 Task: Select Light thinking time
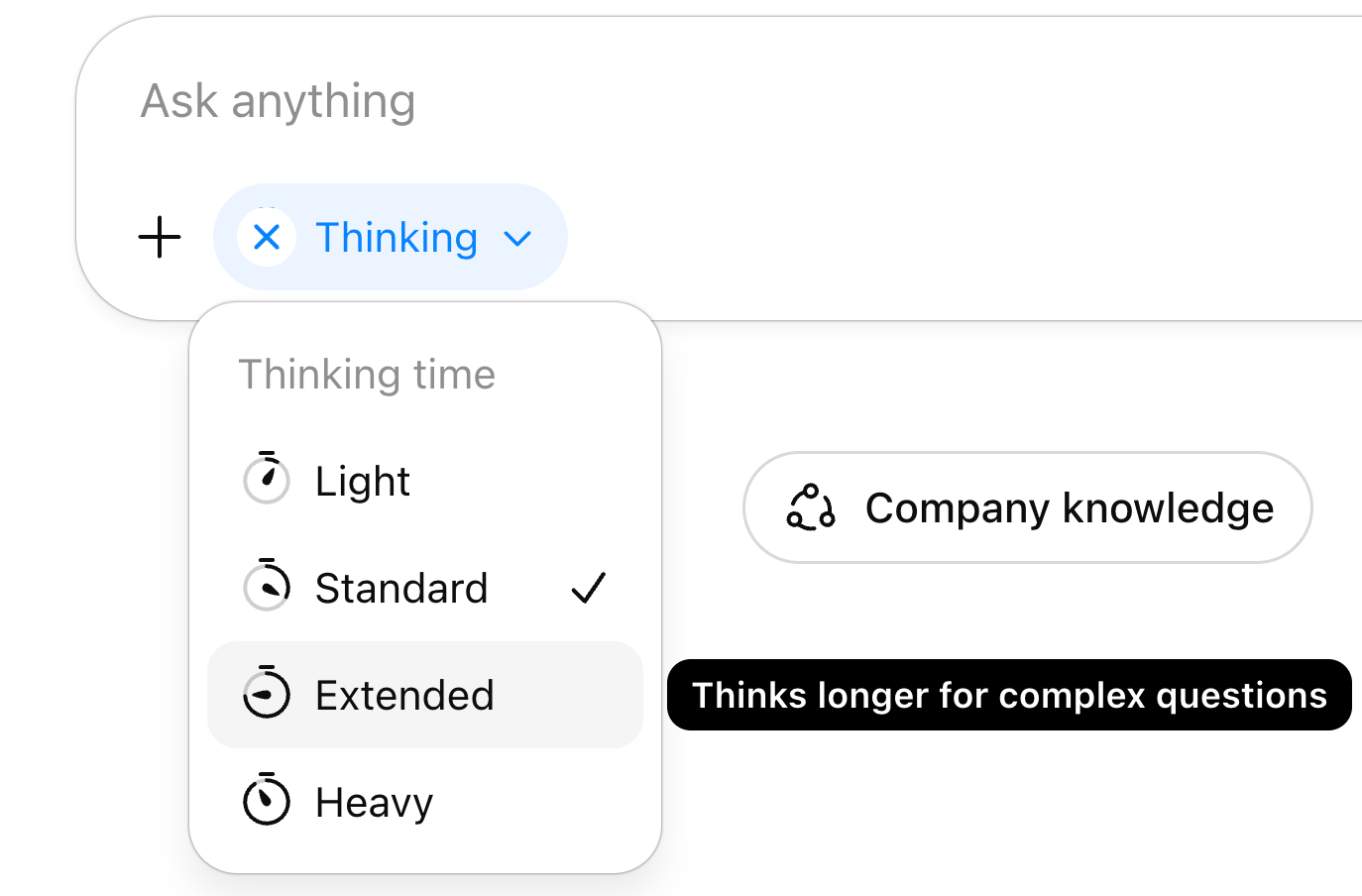[x=363, y=482]
